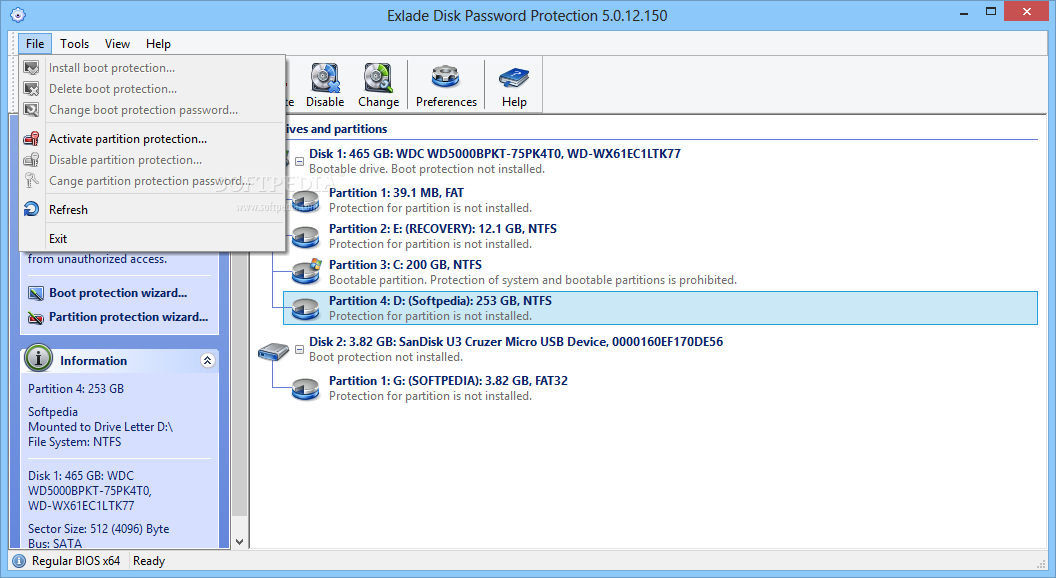This screenshot has width=1056, height=578.
Task: Click the Boot protection wizard icon
Action: point(36,293)
